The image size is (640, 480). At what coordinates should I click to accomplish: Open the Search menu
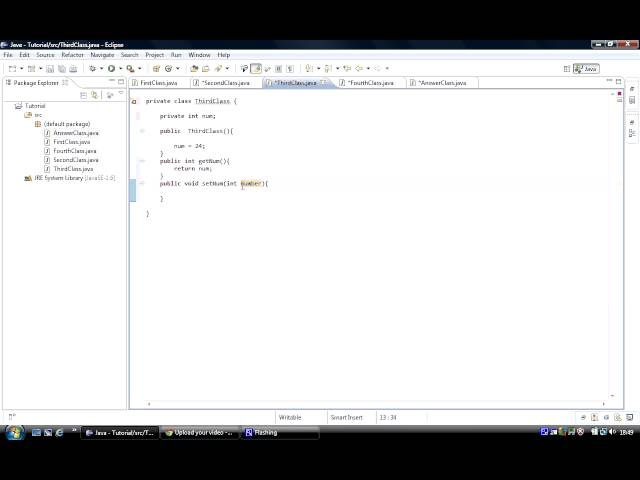[129, 55]
